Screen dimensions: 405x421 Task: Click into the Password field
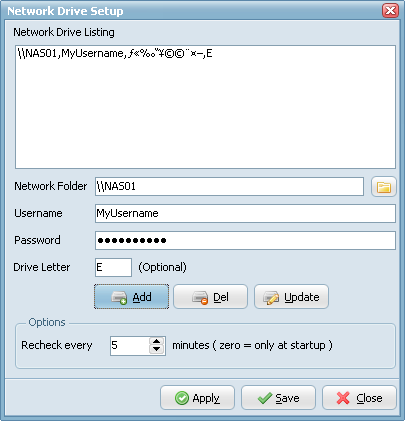(245, 240)
